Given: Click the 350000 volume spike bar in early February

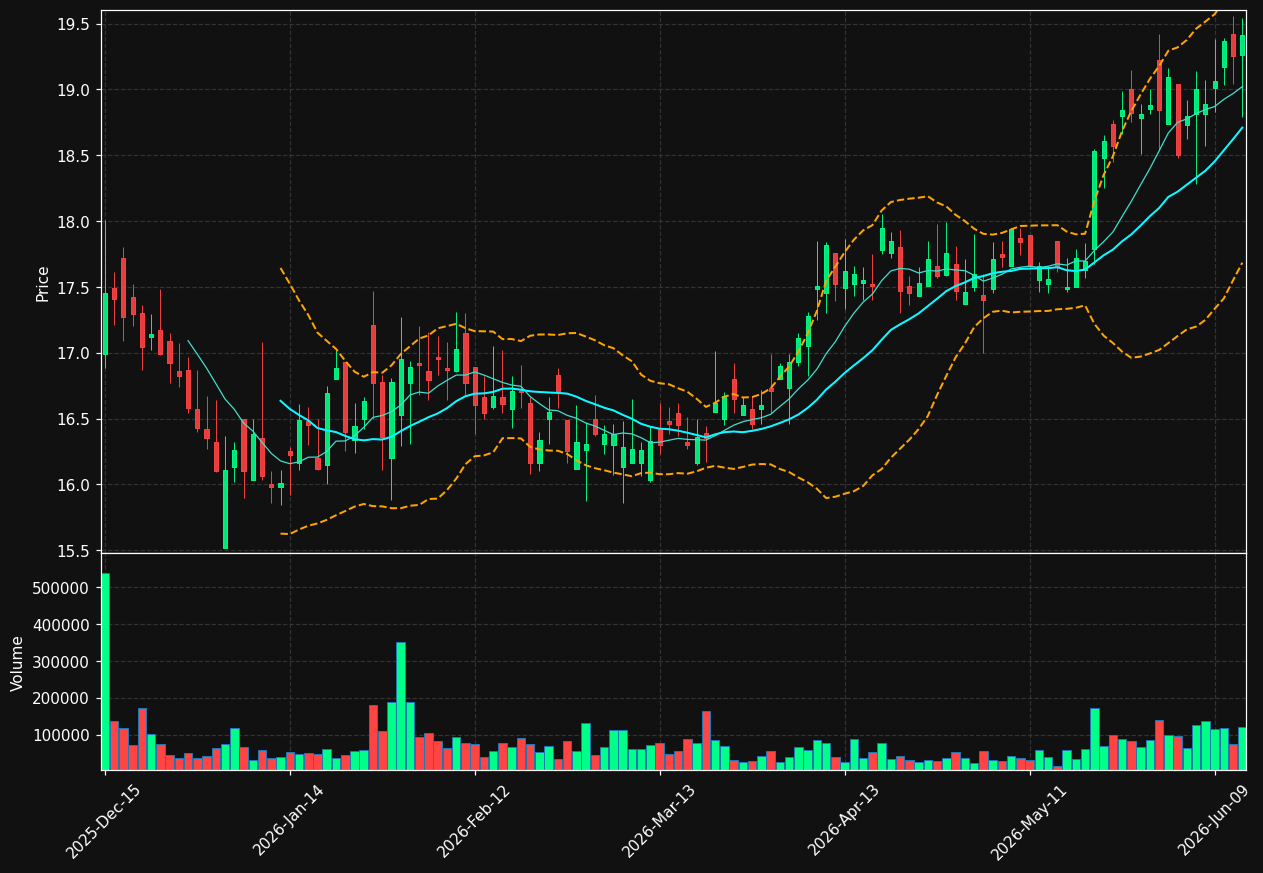Looking at the screenshot, I should (401, 706).
